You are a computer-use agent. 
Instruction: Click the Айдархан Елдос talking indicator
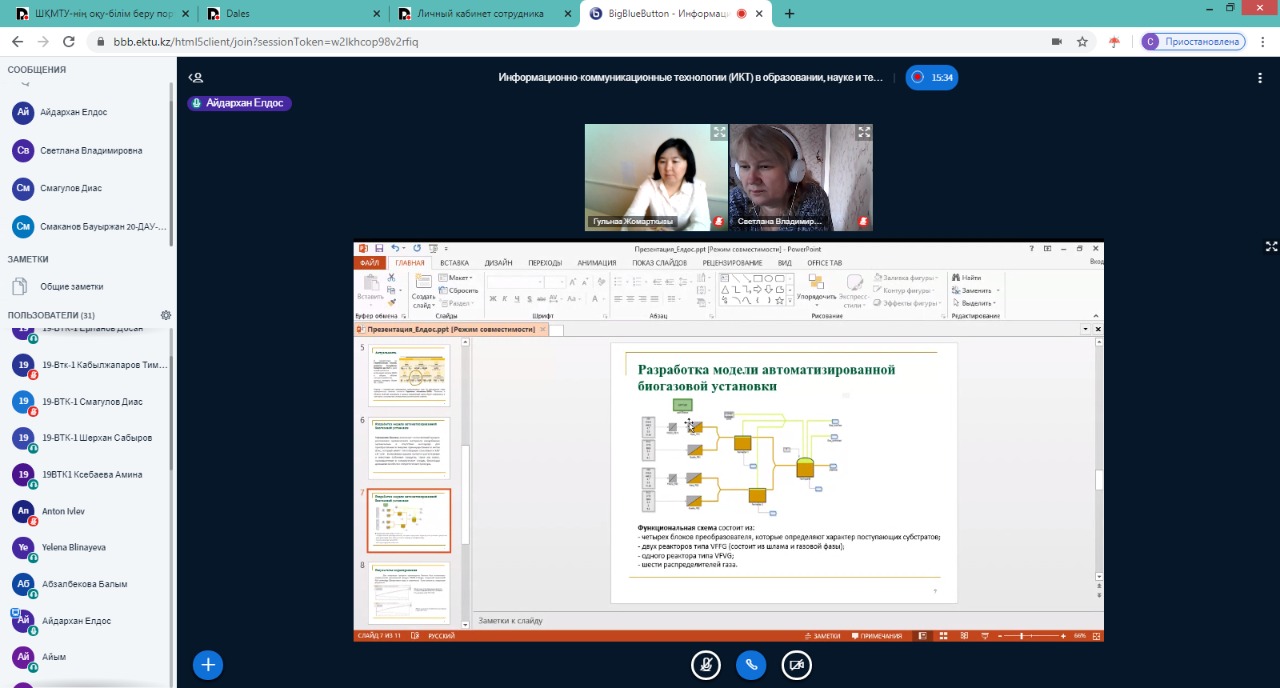(239, 103)
